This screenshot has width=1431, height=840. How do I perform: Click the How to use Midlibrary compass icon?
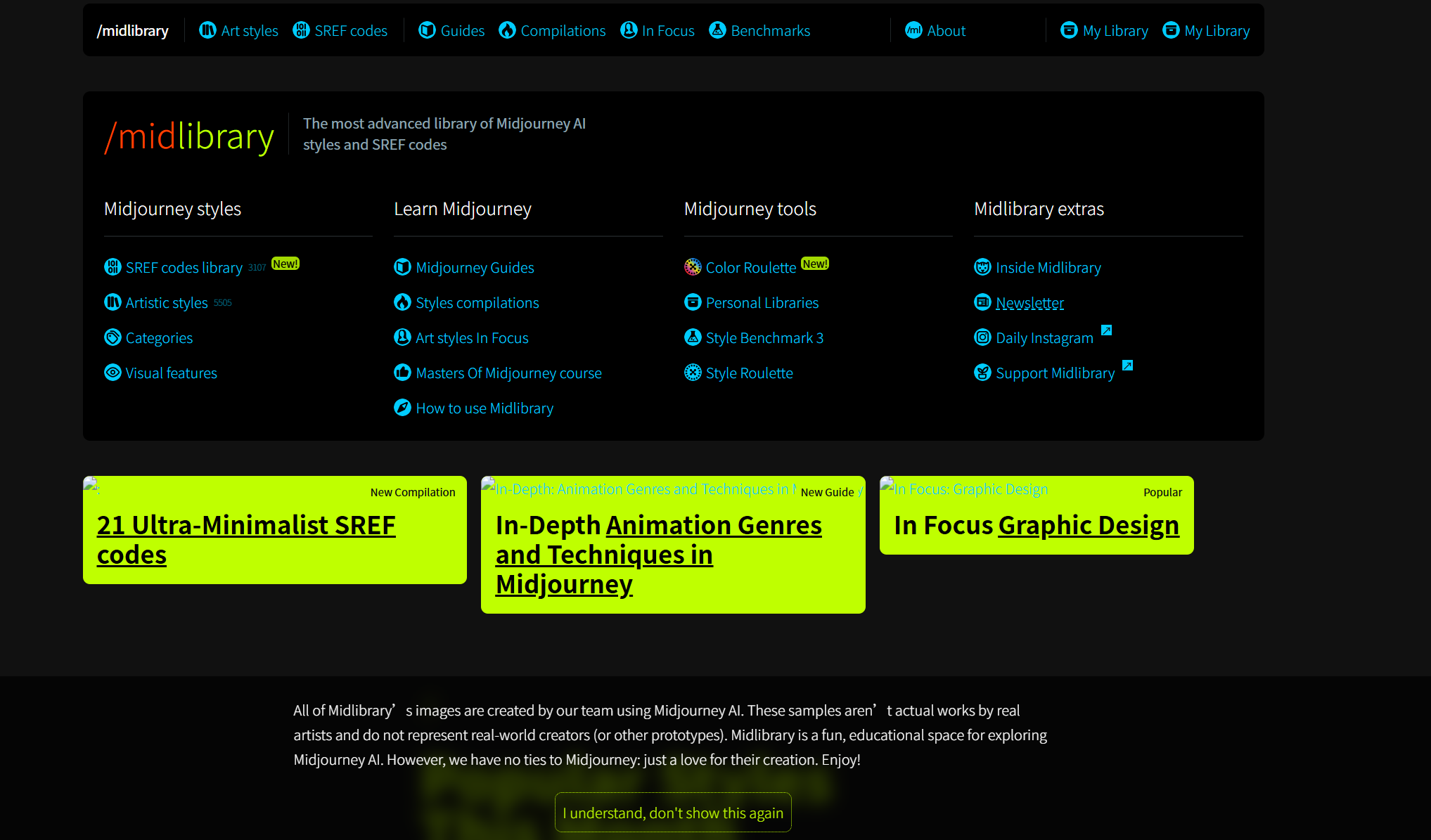pyautogui.click(x=402, y=408)
